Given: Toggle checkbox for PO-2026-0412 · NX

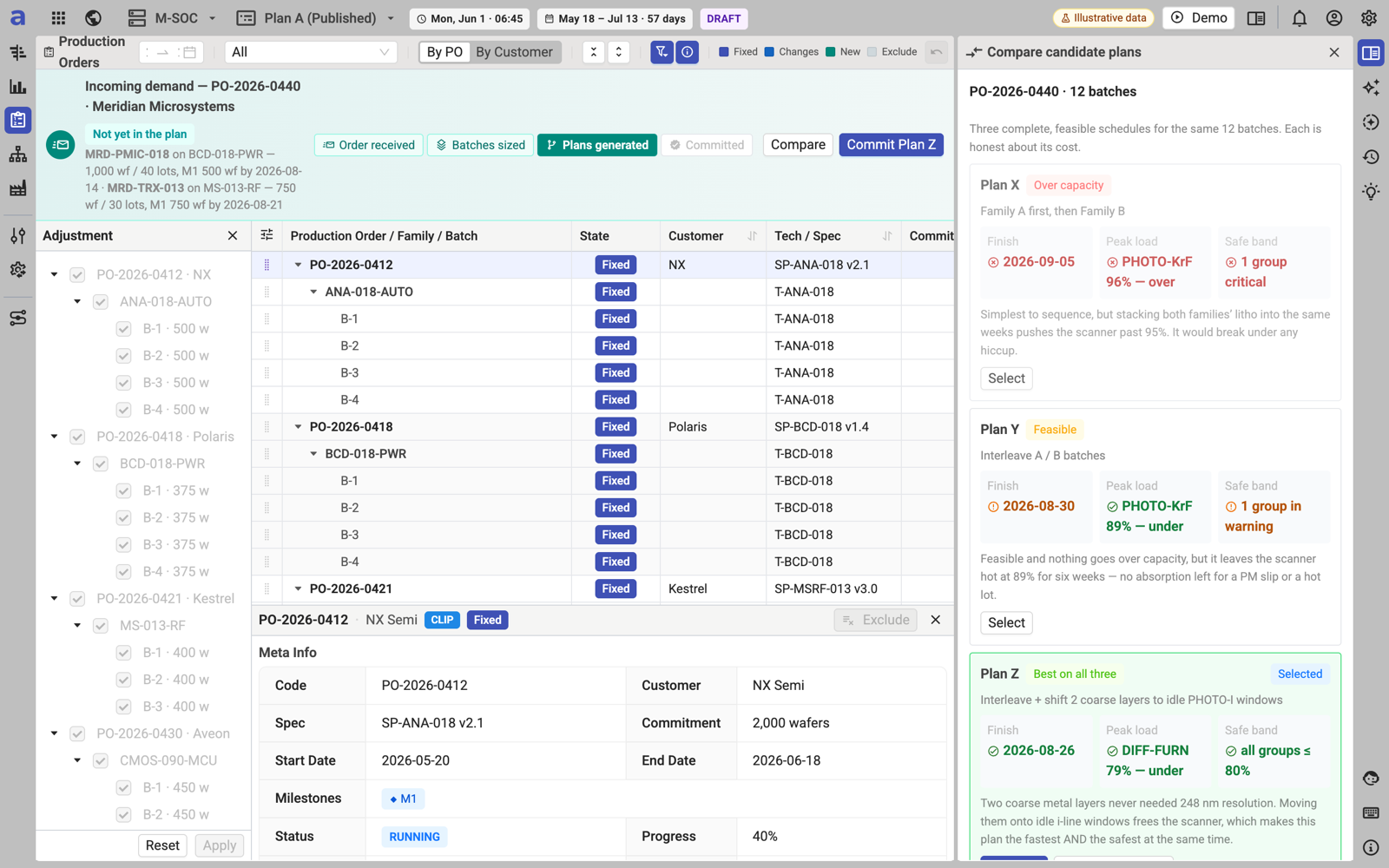Looking at the screenshot, I should (x=77, y=274).
